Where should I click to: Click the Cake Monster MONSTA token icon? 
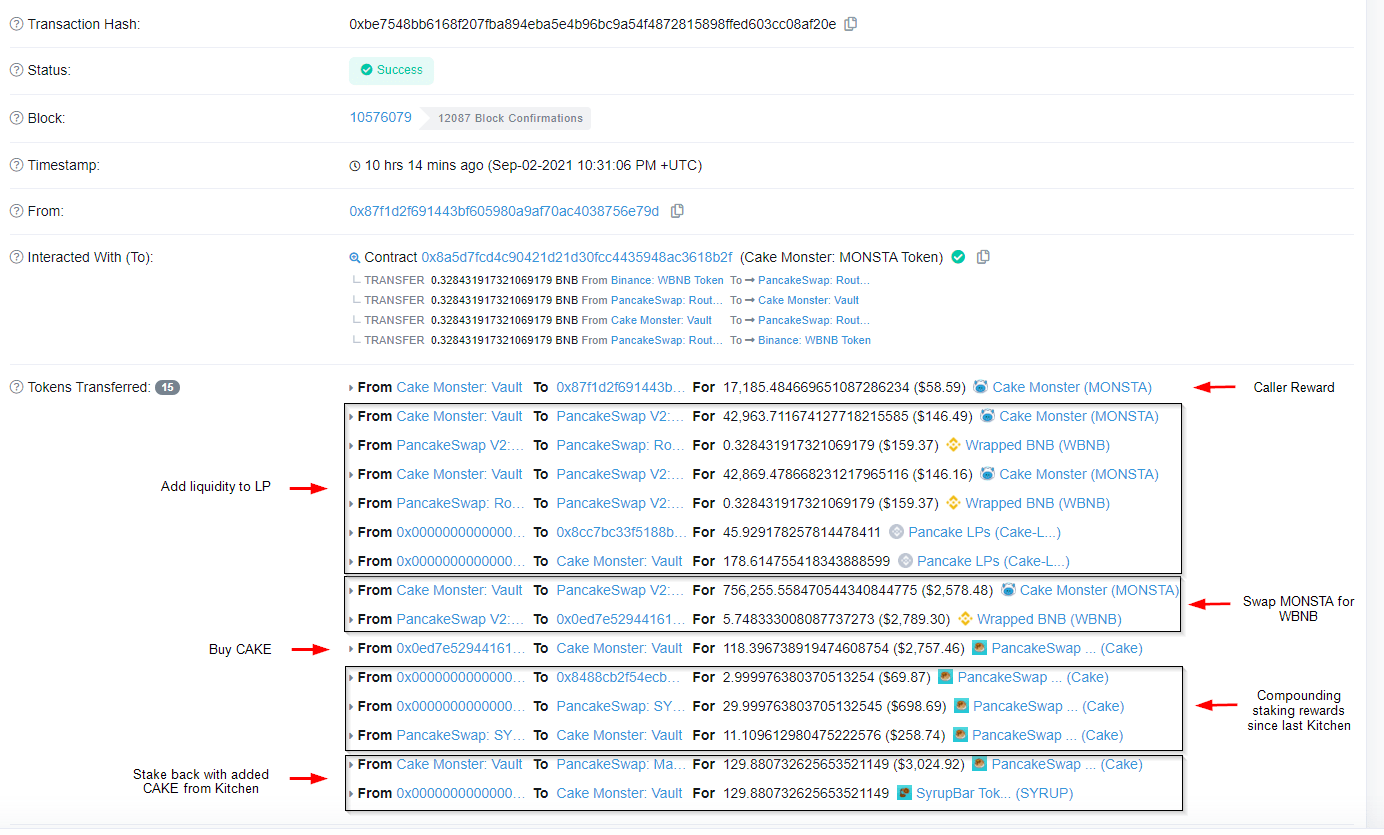click(980, 387)
